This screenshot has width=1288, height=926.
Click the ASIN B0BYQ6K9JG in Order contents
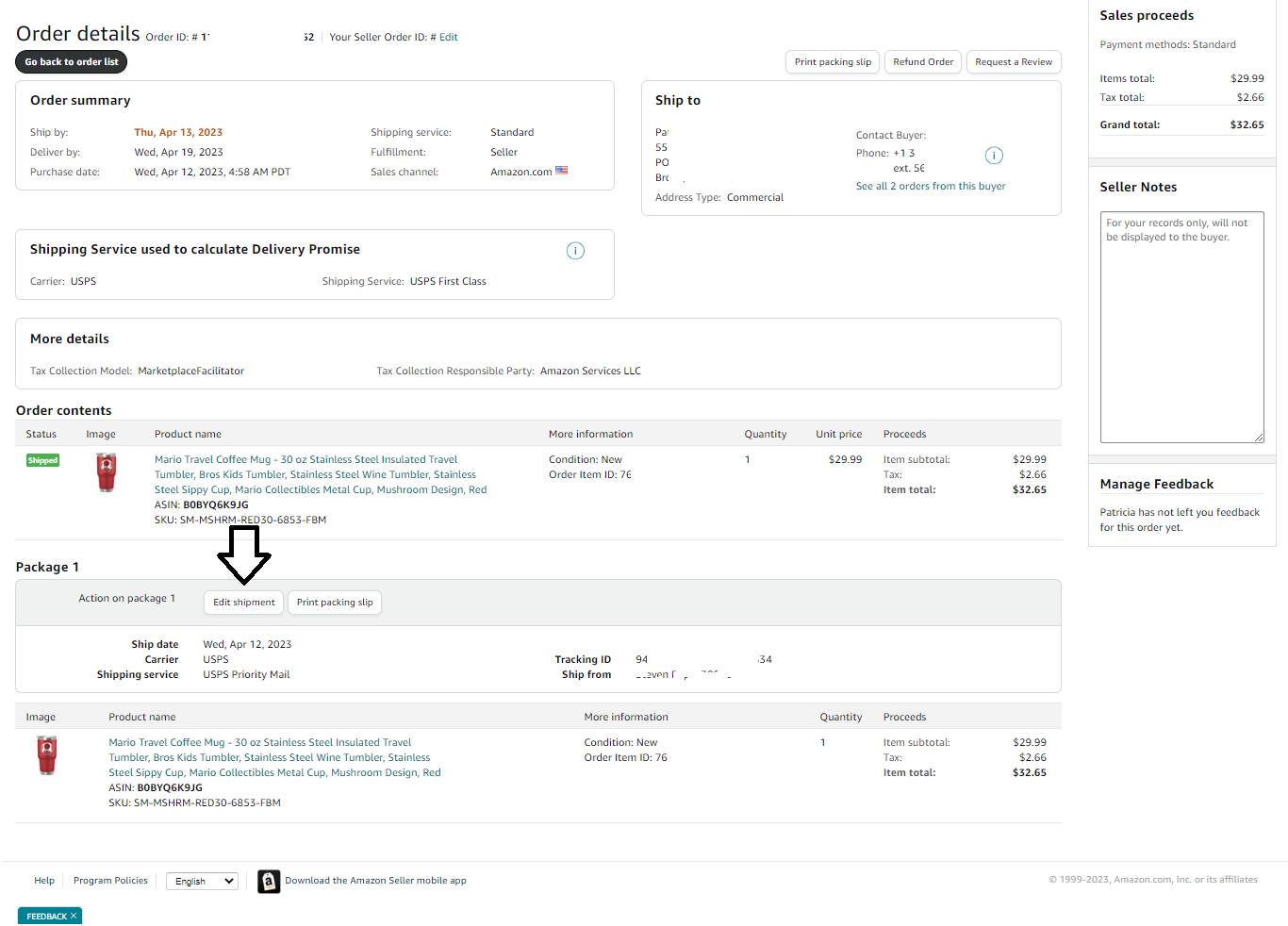216,505
